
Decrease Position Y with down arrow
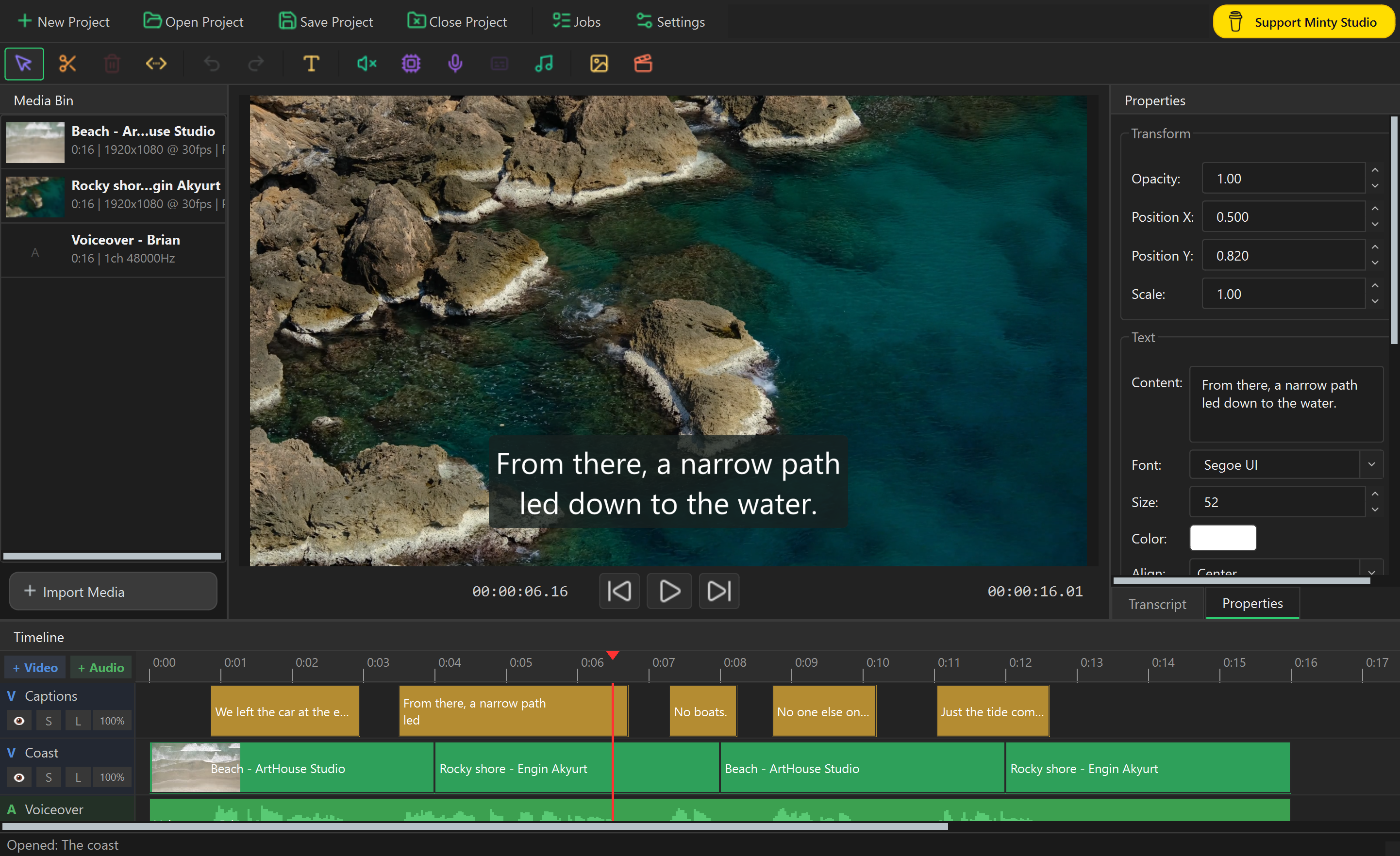(1375, 263)
